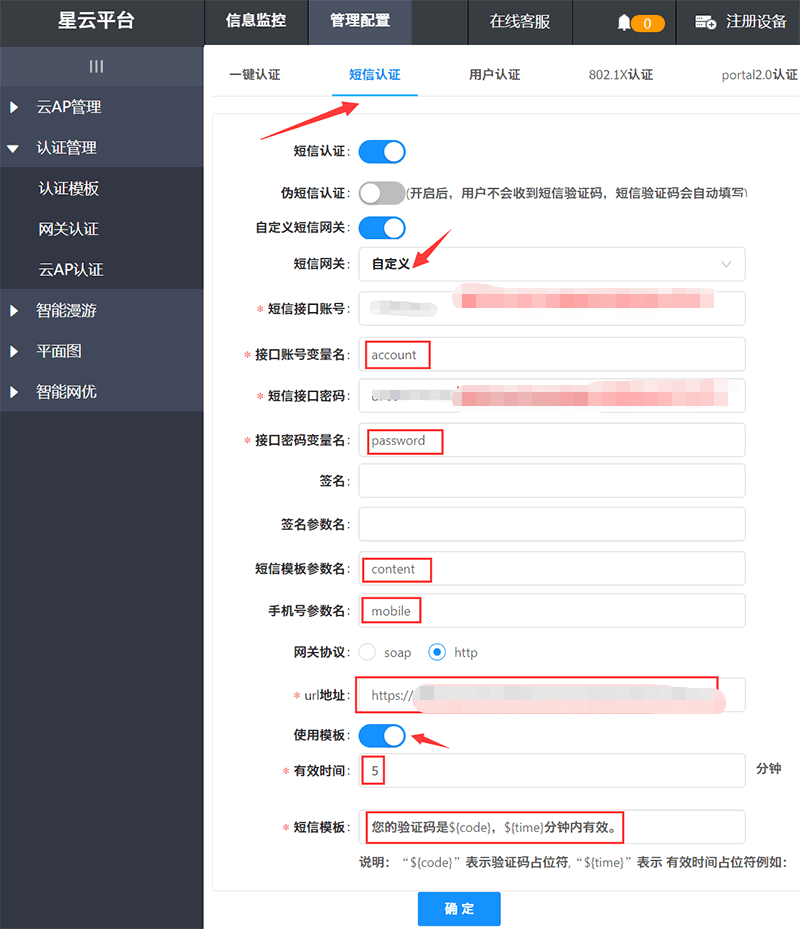The height and width of the screenshot is (929, 800).
Task: Turn off the 自定义短信网关 switch
Action: click(380, 228)
